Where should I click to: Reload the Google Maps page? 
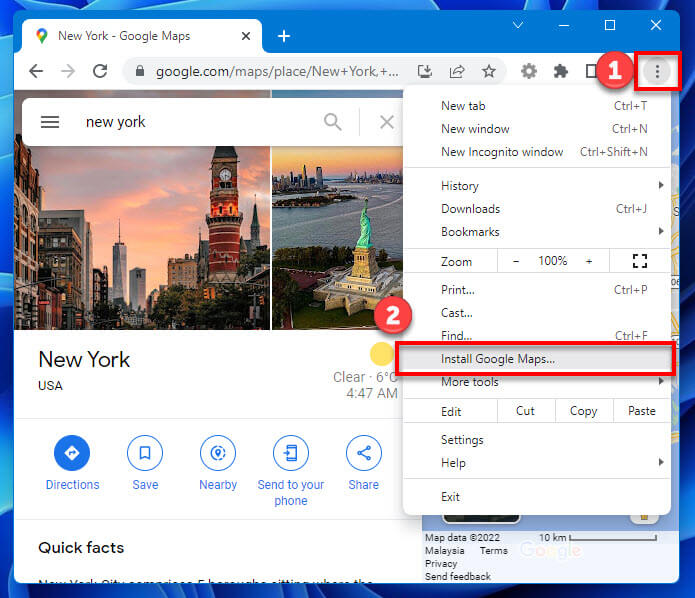(100, 71)
